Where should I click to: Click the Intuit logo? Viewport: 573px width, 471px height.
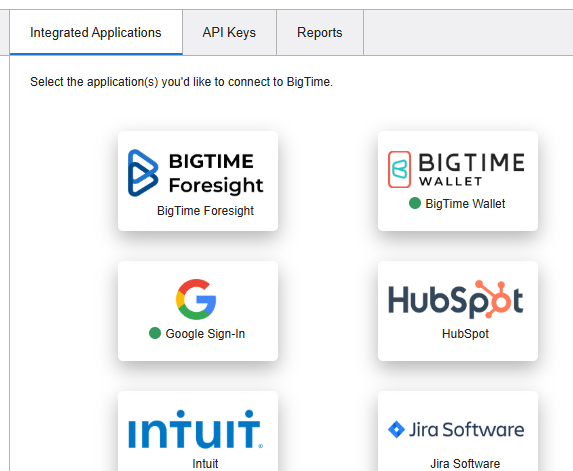point(196,429)
